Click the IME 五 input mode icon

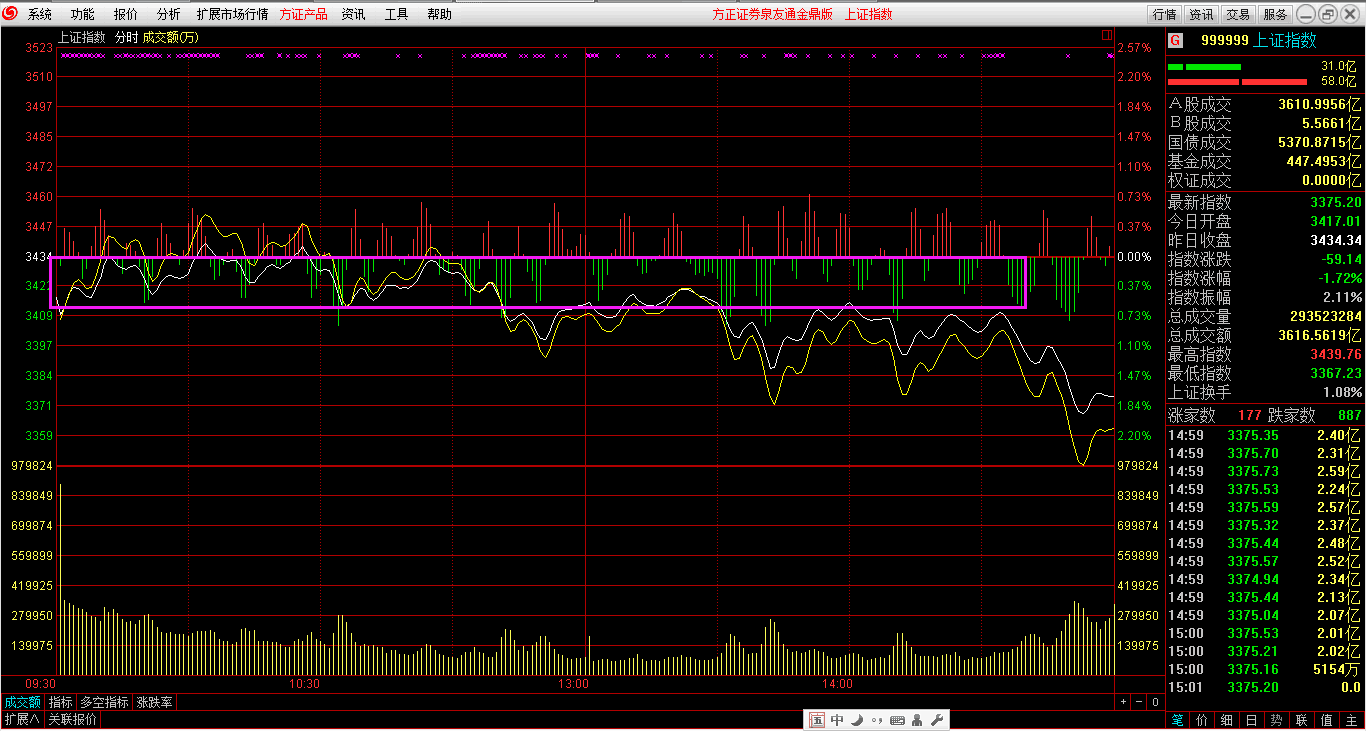[816, 720]
